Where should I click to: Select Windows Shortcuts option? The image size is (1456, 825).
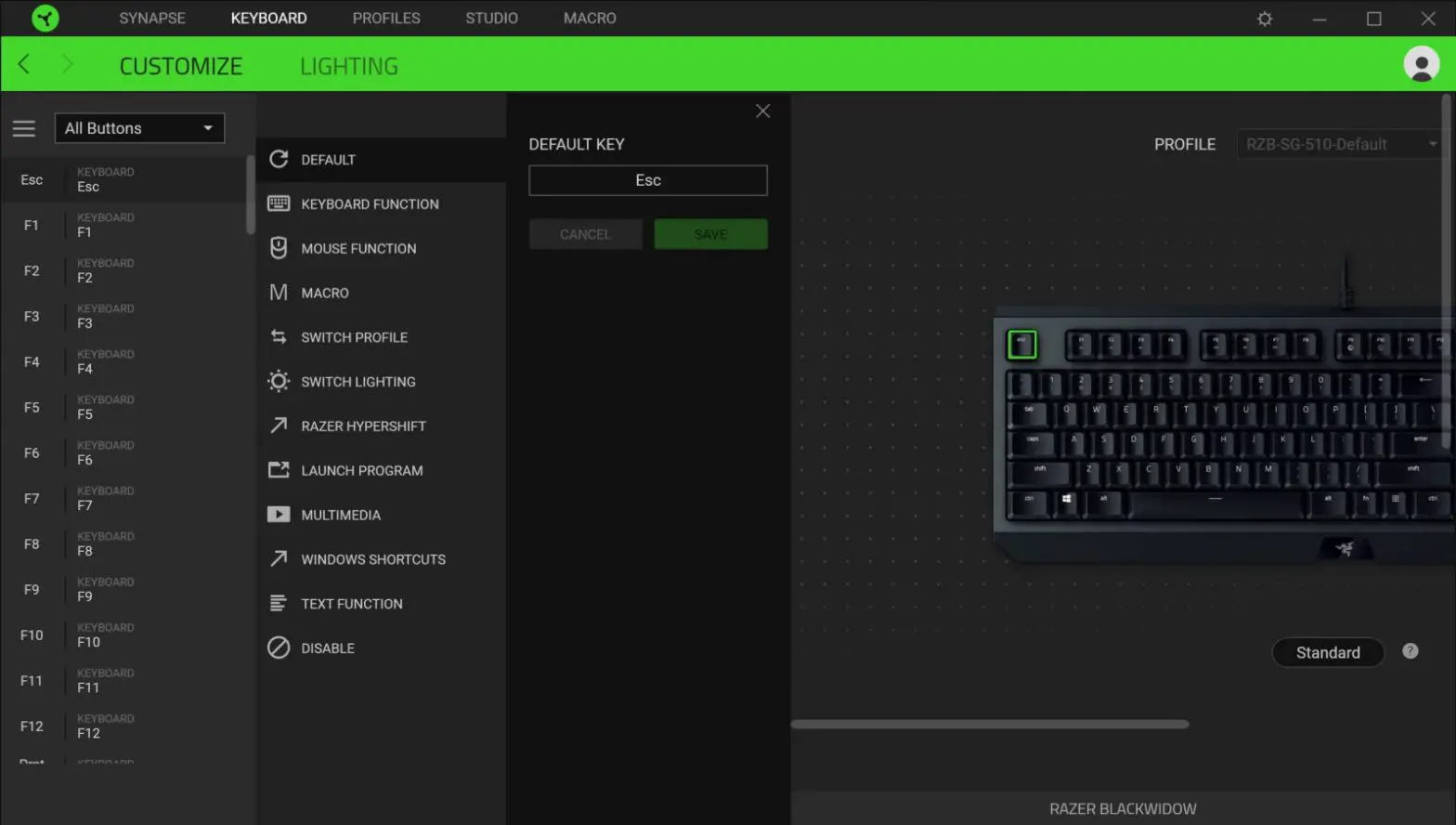(x=381, y=559)
